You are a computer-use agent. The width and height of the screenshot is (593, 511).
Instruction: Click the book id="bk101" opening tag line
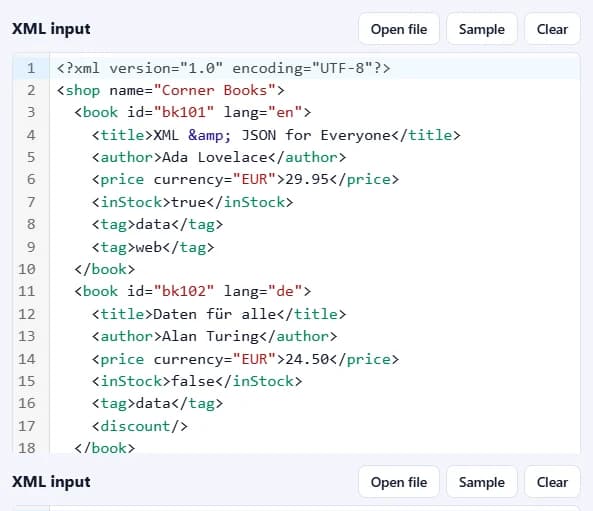click(x=192, y=112)
